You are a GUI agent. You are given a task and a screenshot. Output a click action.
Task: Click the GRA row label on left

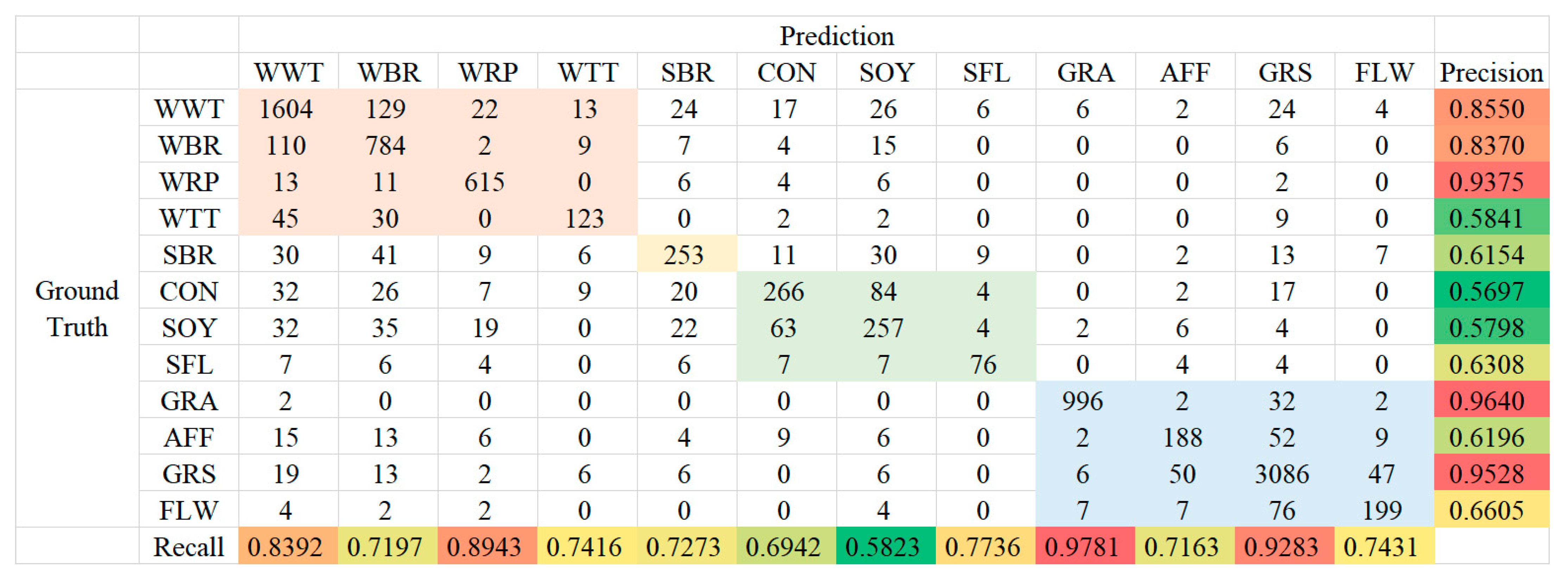(189, 401)
